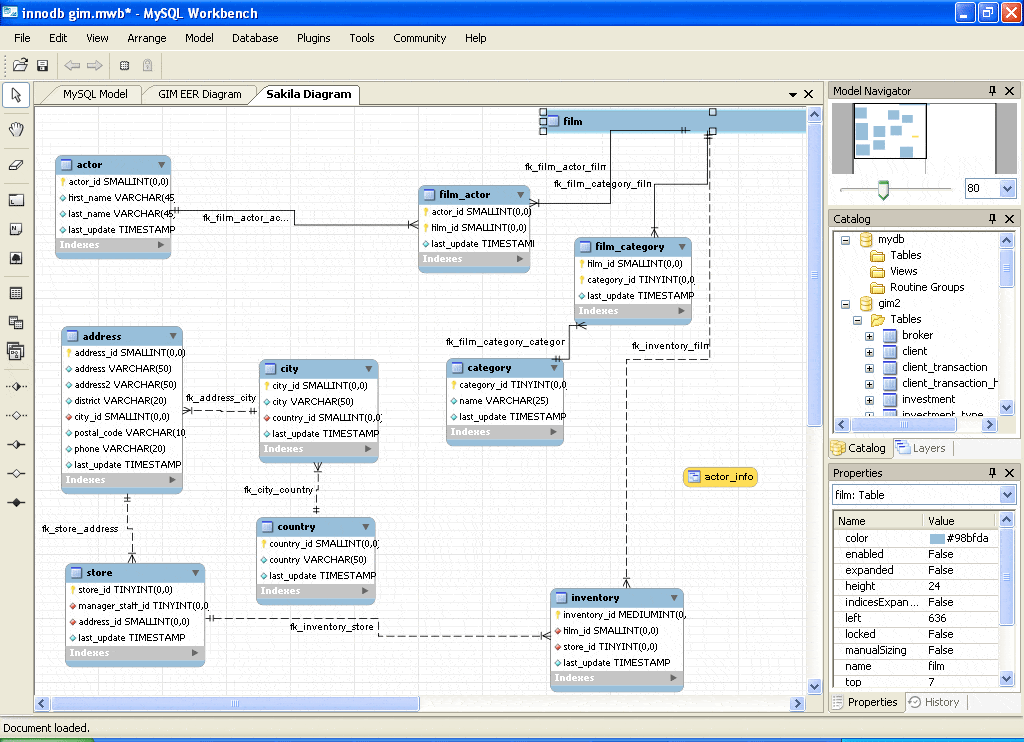
Task: Click the zoom slider handle in navigator
Action: click(883, 188)
